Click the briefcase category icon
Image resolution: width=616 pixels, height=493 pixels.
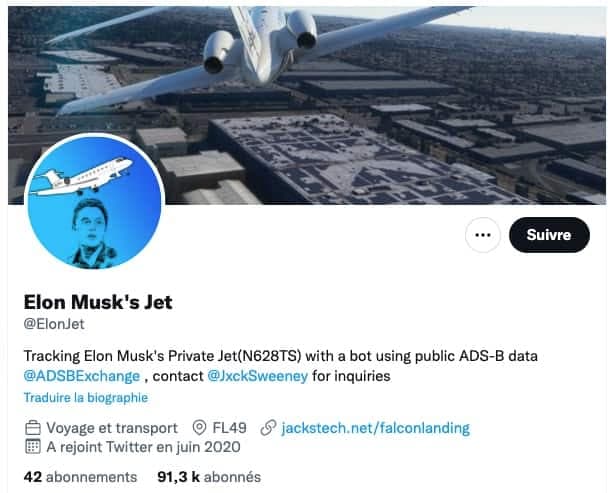(32, 428)
